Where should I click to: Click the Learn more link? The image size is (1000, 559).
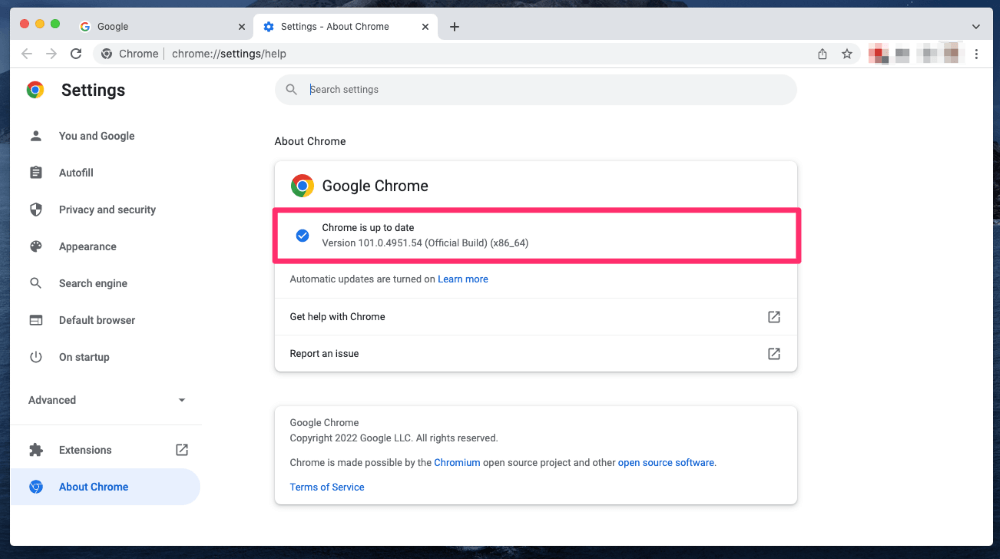463,279
